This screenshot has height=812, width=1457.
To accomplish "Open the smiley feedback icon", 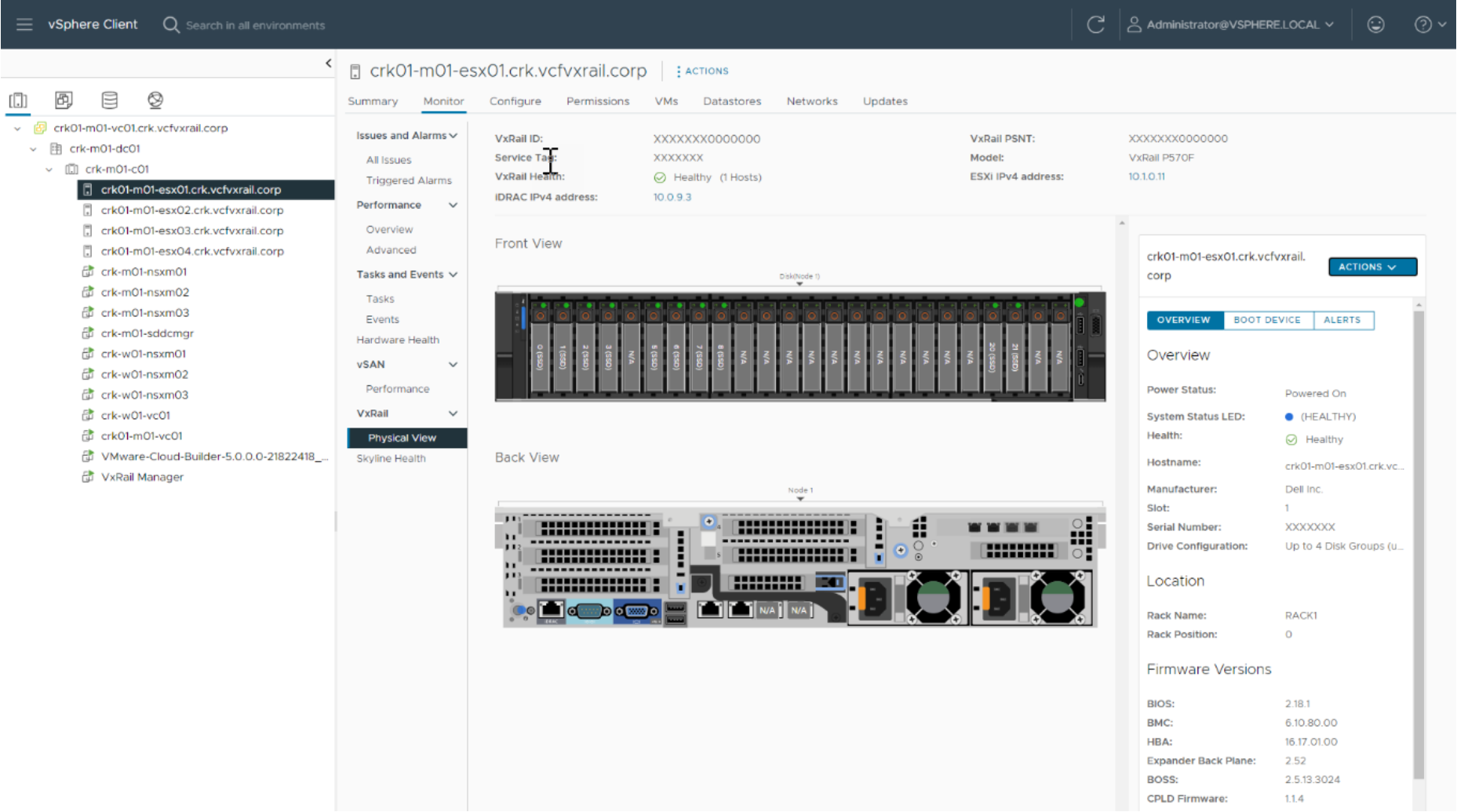I will [x=1375, y=24].
